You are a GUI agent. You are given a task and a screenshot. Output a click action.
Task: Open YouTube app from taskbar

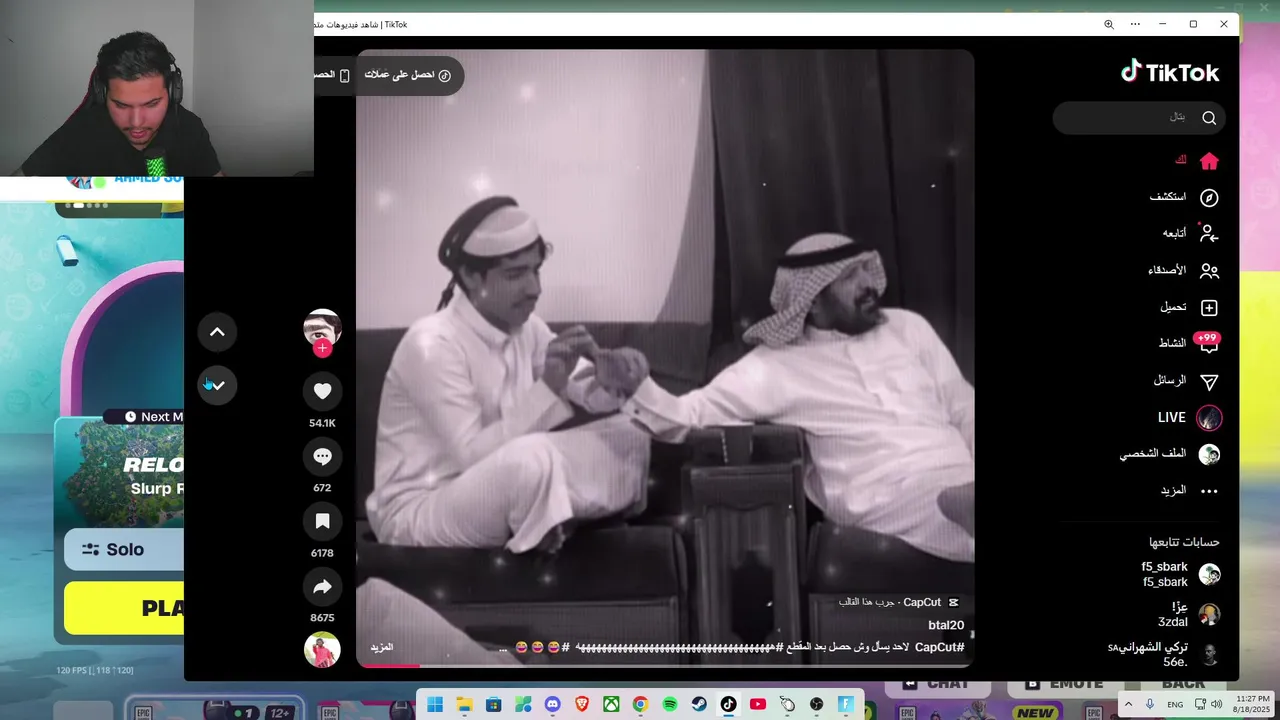click(758, 704)
